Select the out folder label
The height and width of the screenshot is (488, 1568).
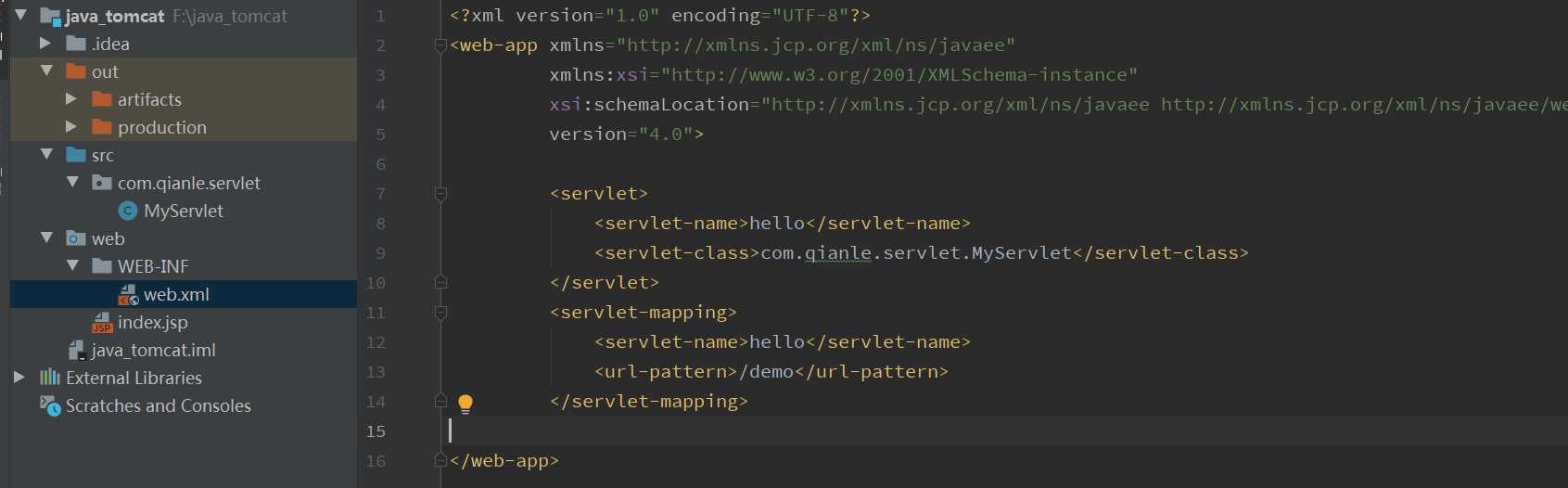click(x=105, y=71)
